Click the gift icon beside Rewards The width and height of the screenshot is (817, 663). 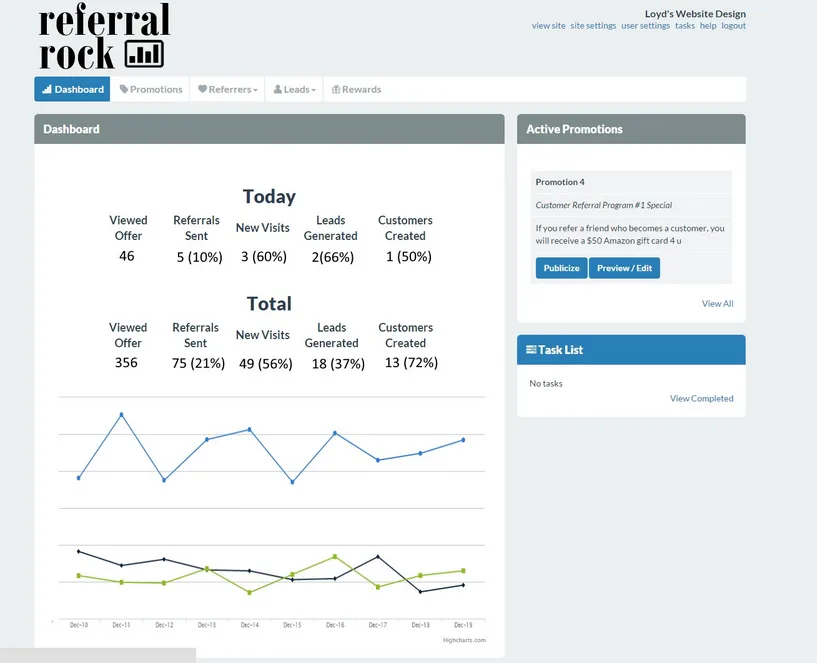pyautogui.click(x=336, y=89)
